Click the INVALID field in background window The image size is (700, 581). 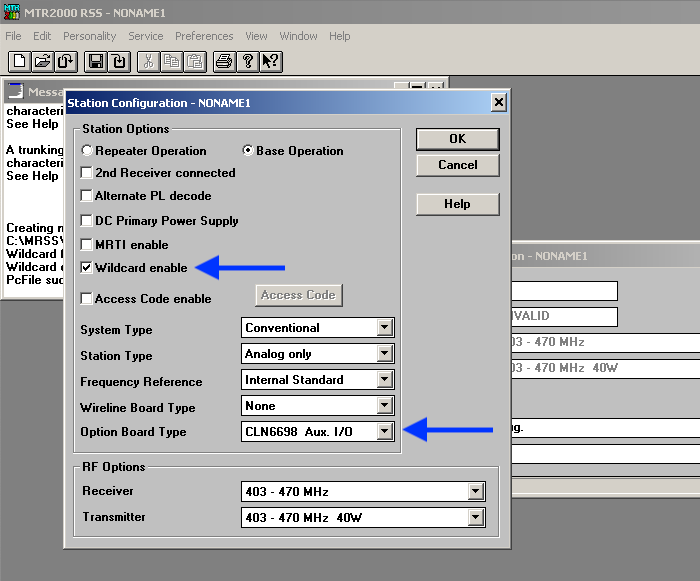564,316
